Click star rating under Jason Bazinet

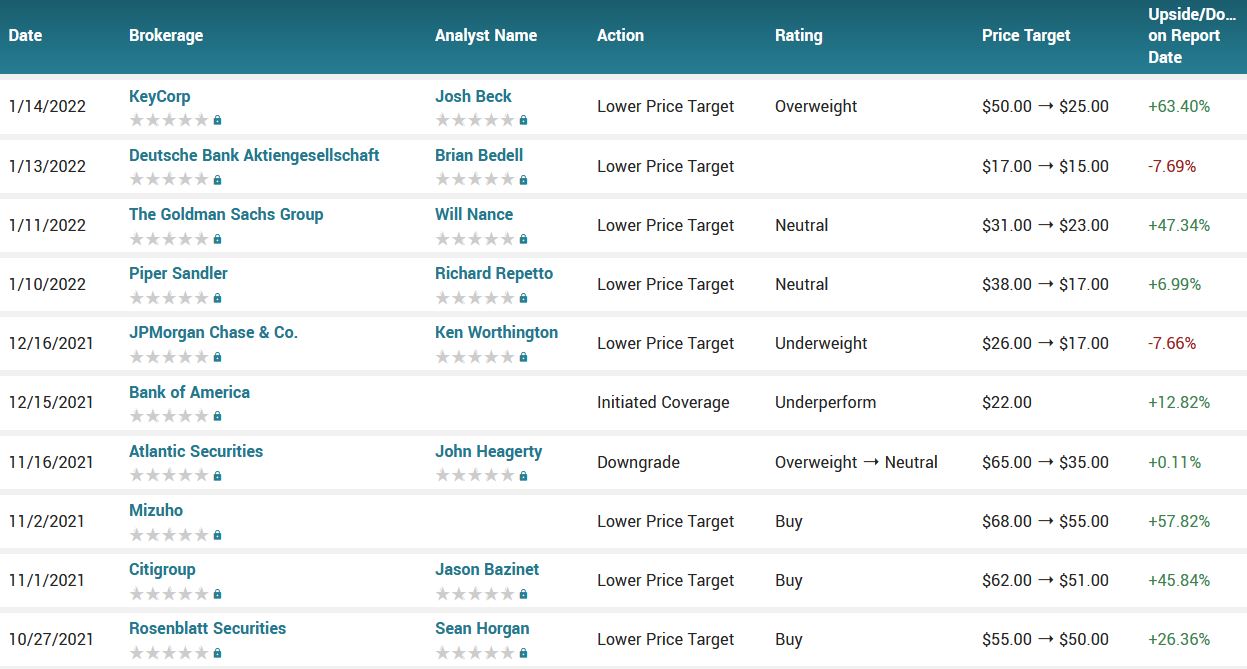tap(475, 594)
